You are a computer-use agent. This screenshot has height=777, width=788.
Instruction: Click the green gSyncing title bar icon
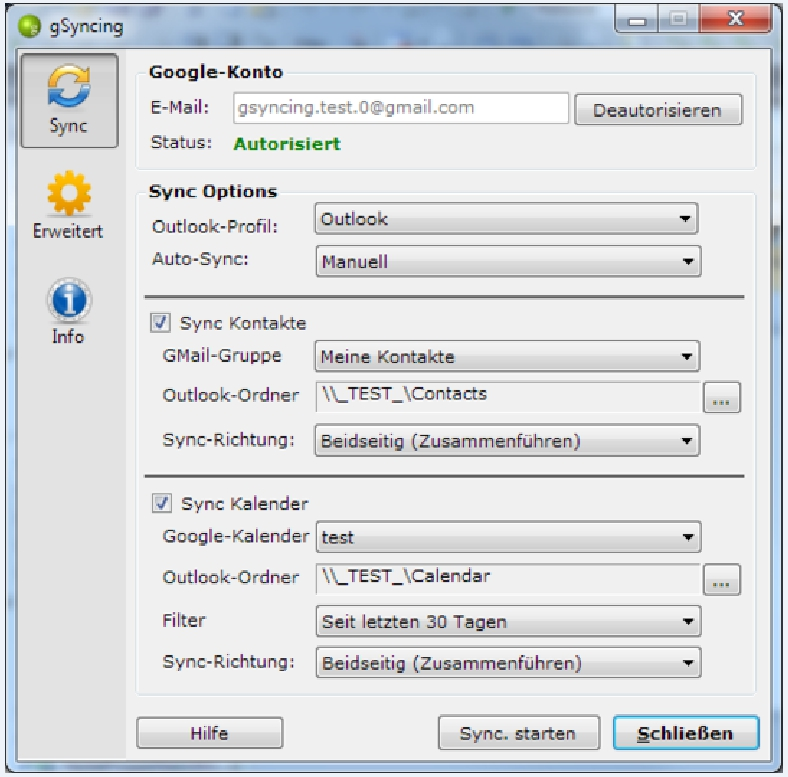coord(29,26)
